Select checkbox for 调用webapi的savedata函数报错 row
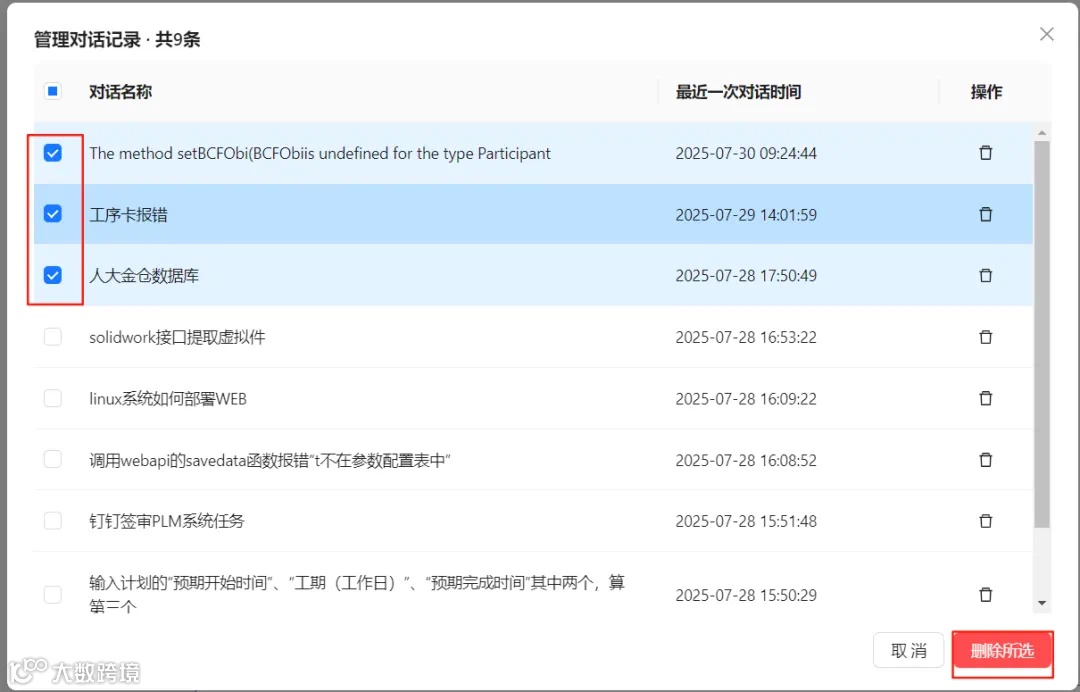Viewport: 1080px width, 692px height. 53,459
